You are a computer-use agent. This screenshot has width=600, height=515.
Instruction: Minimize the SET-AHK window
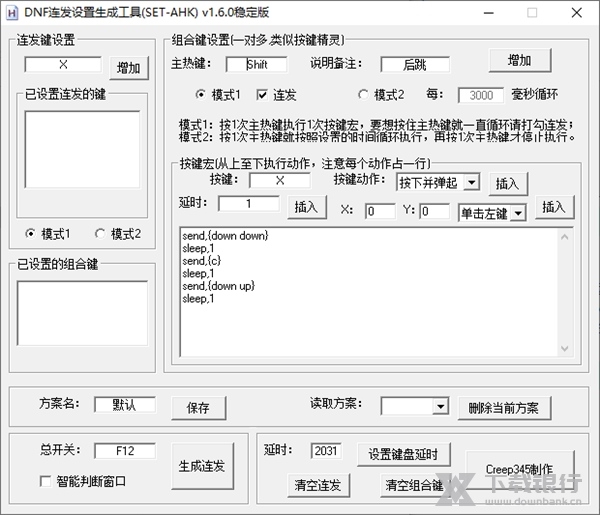tap(489, 13)
